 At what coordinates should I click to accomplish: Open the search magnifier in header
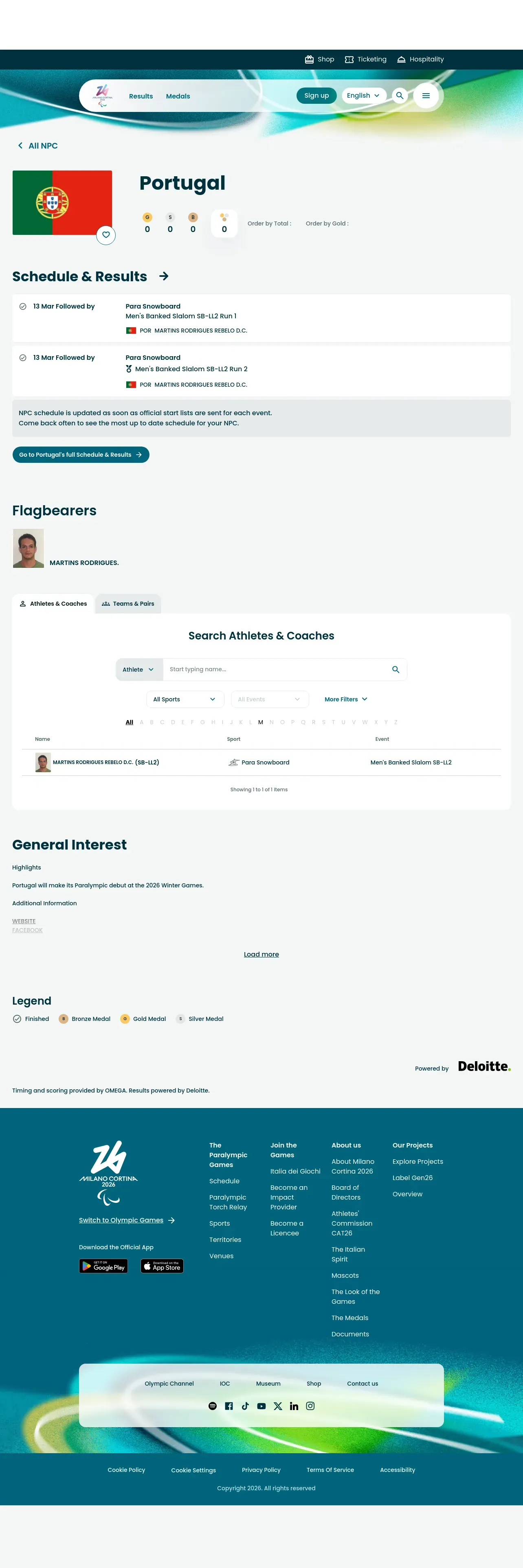pyautogui.click(x=400, y=96)
